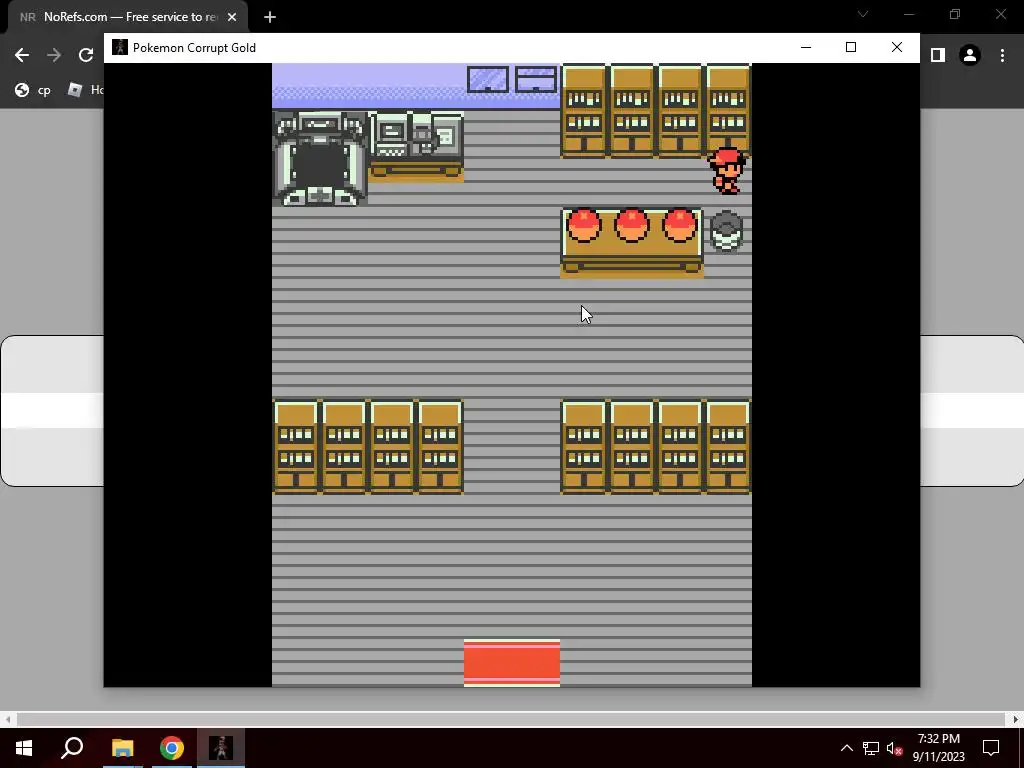Click the Pokemon Corrupt Gold title icon
Viewport: 1024px width, 768px height.
click(x=120, y=47)
